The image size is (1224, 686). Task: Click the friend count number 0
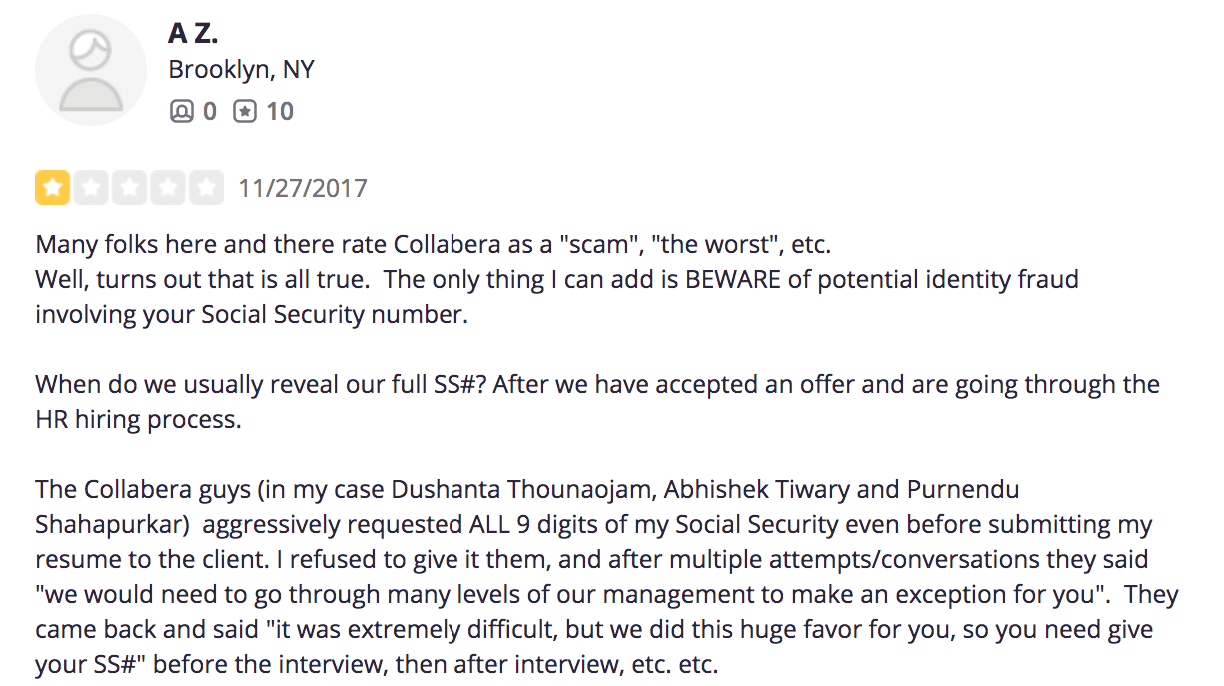tap(209, 111)
